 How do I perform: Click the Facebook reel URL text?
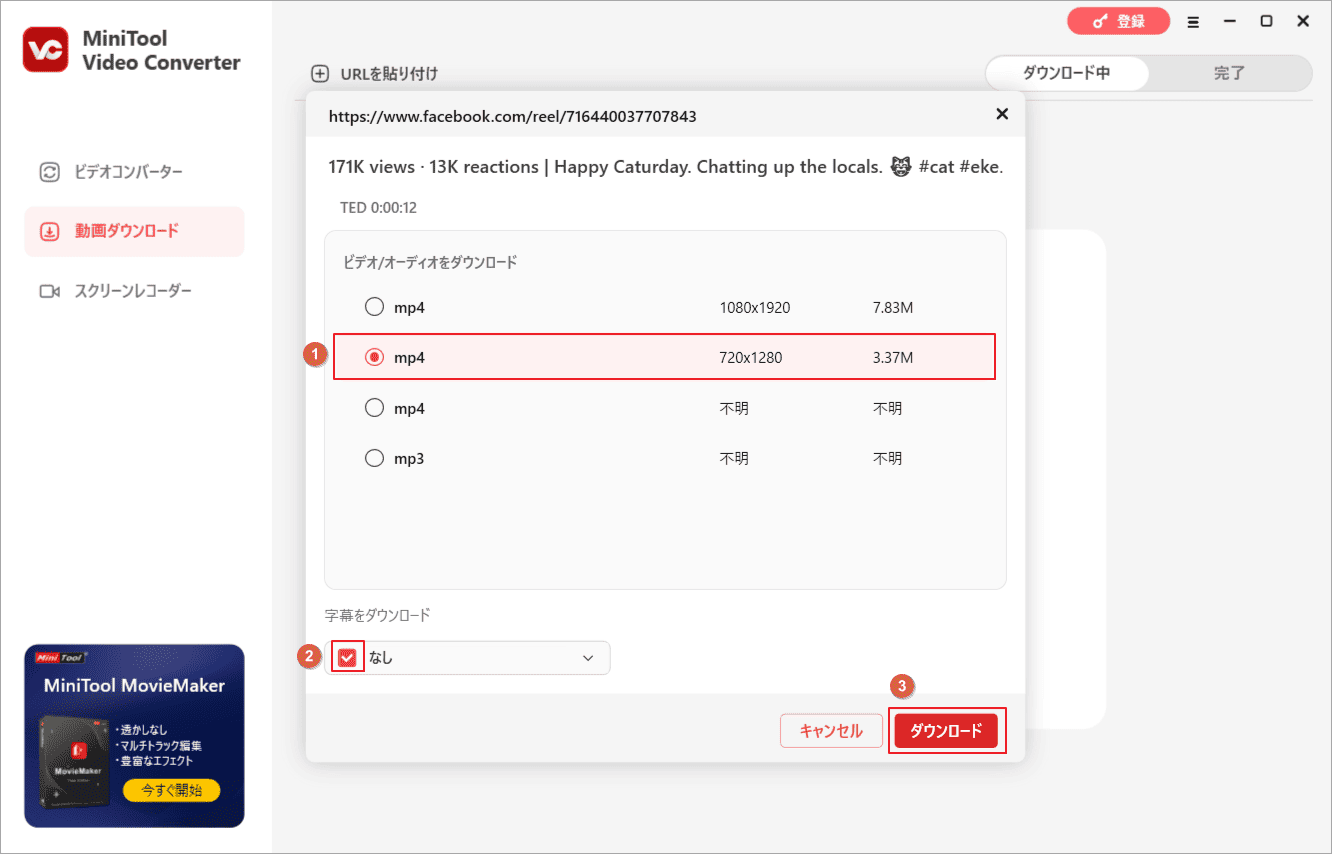[513, 116]
